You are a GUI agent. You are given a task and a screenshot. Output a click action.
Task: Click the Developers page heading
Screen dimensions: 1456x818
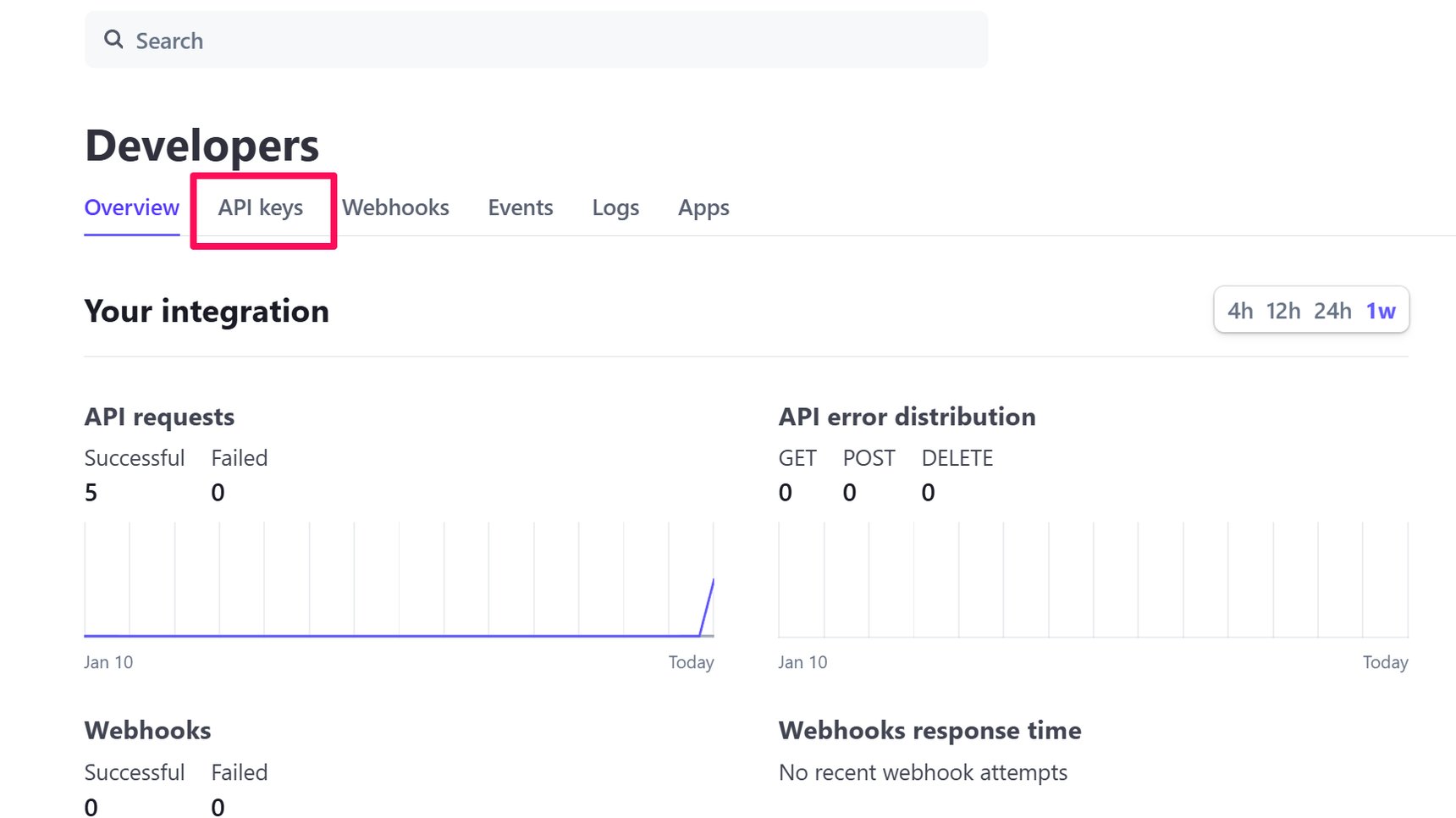point(201,144)
